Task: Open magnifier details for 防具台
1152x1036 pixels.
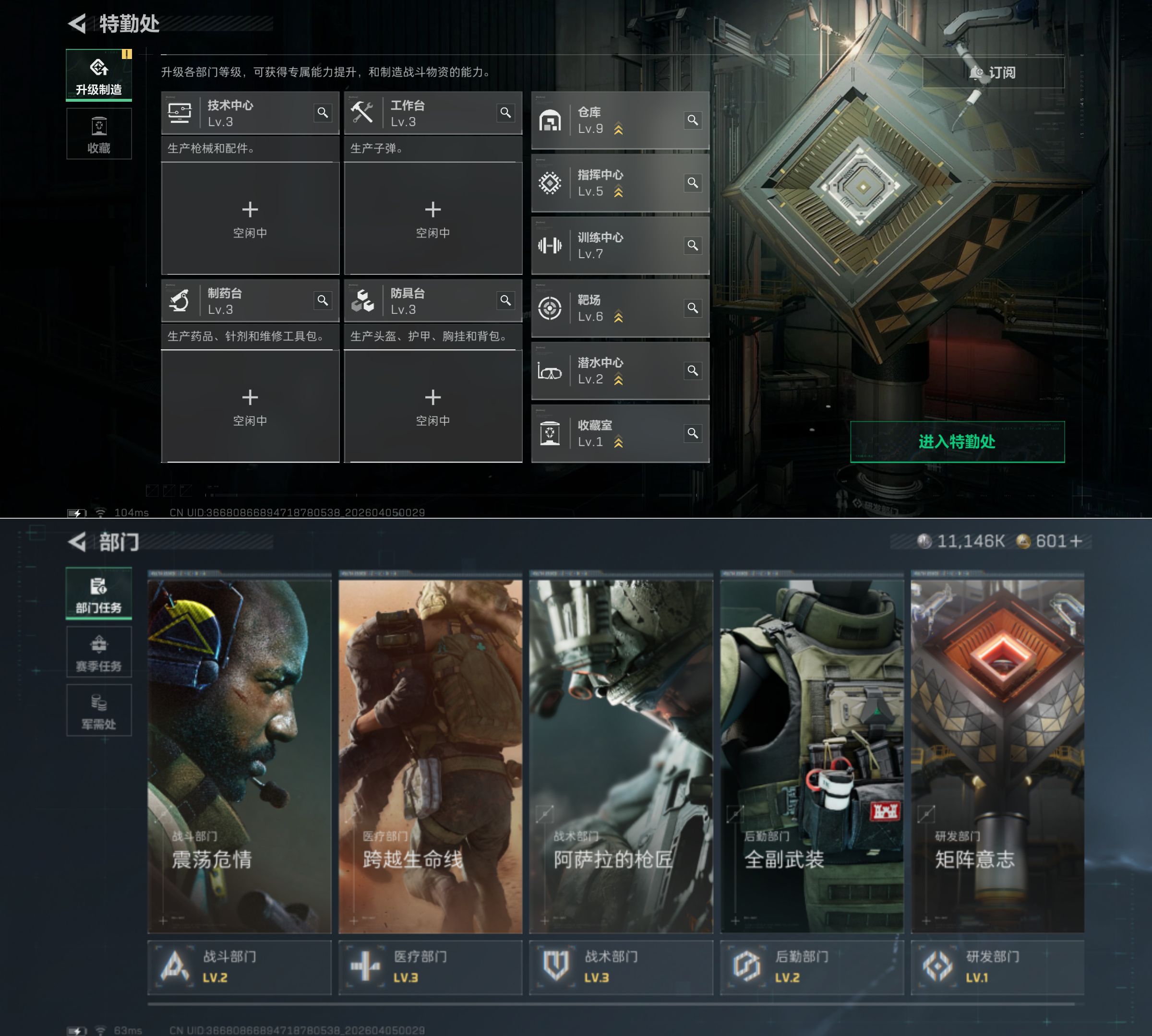Action: click(x=505, y=300)
